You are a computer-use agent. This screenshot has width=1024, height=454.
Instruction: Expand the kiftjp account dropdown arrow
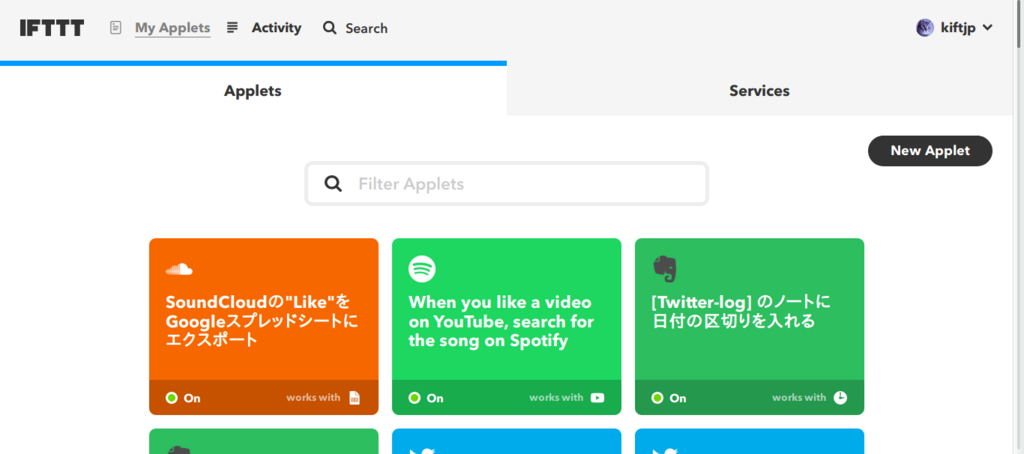point(988,28)
